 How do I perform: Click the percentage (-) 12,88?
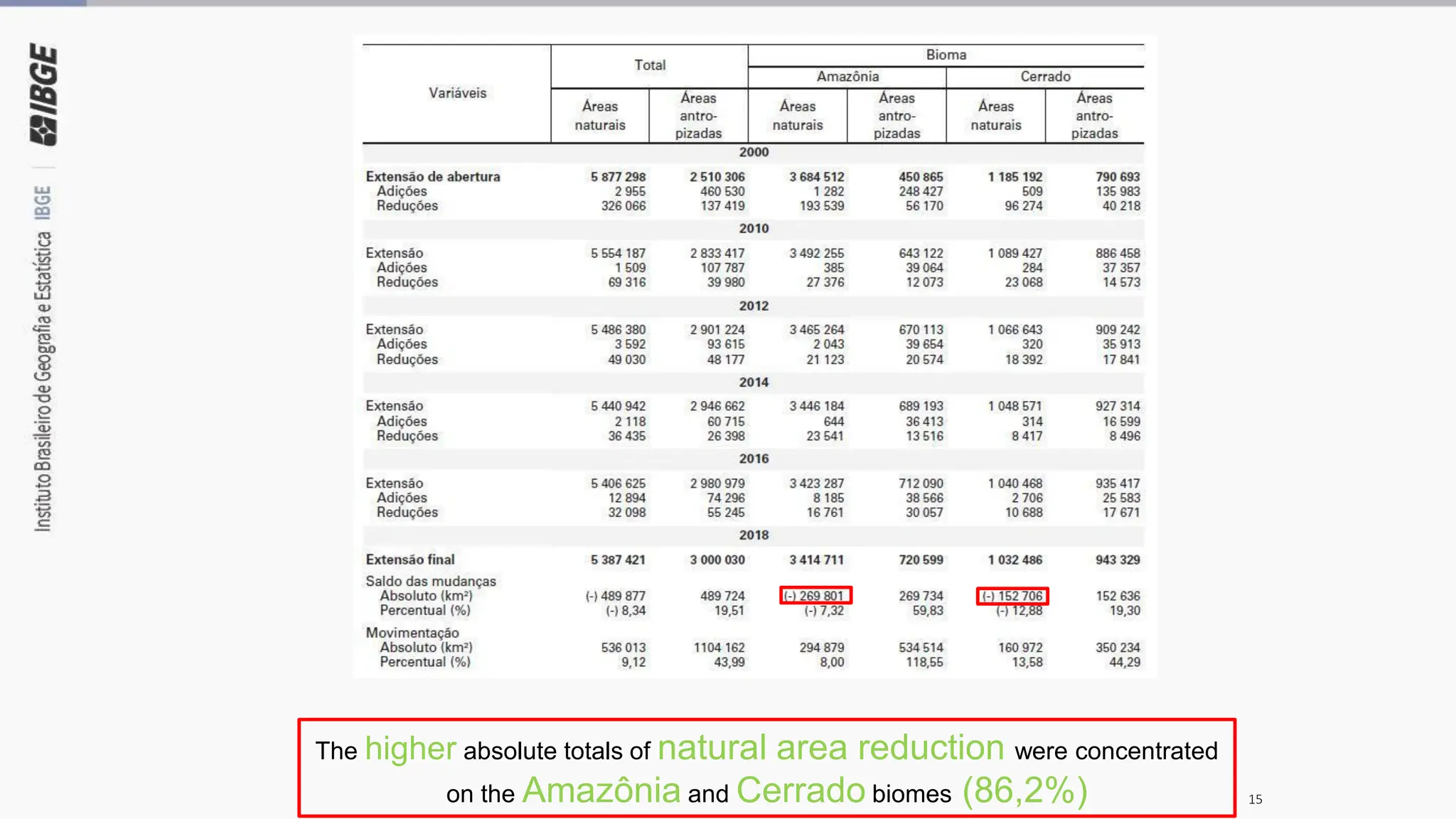point(1019,611)
